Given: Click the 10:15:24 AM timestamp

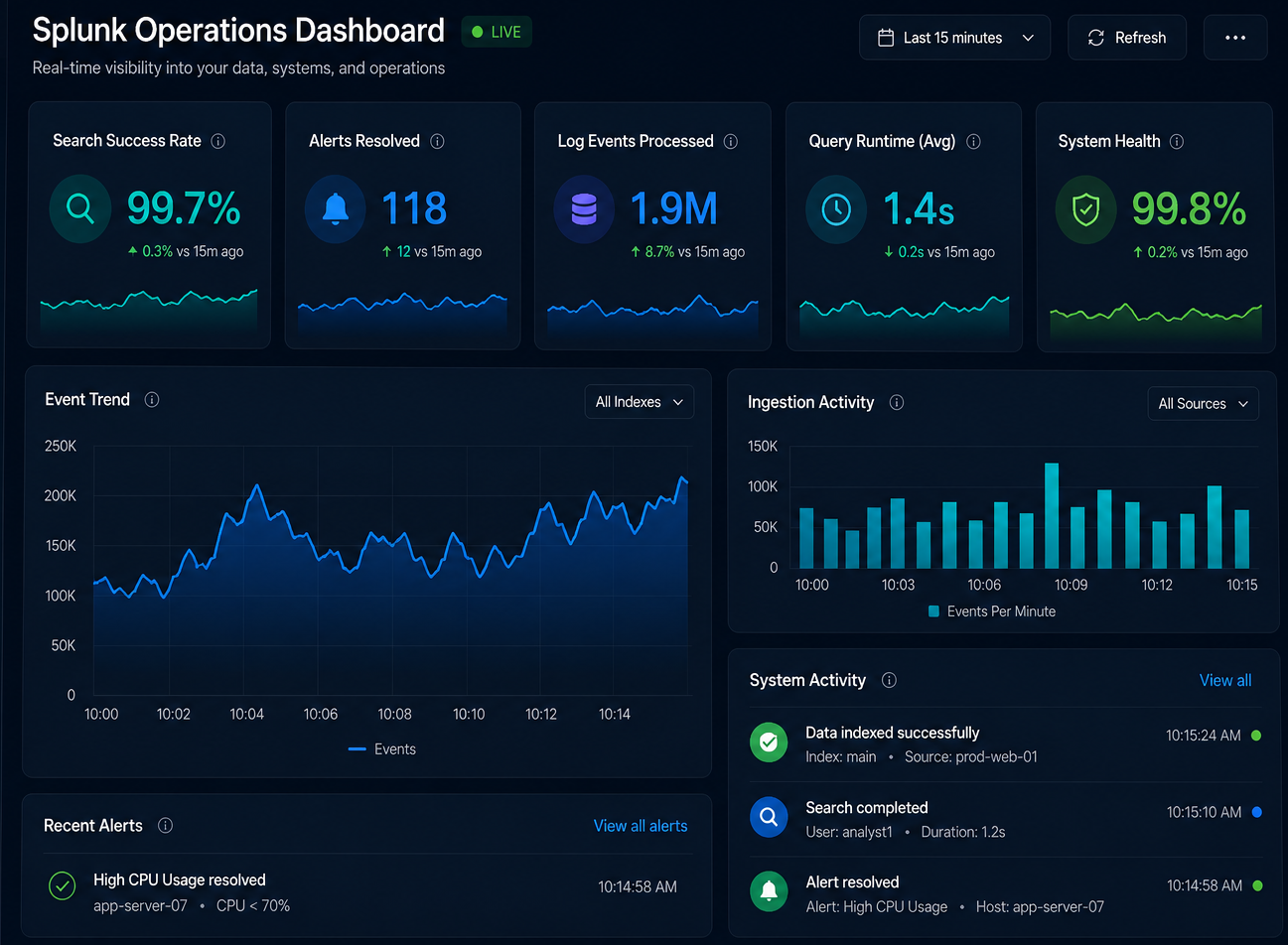Looking at the screenshot, I should coord(1204,736).
